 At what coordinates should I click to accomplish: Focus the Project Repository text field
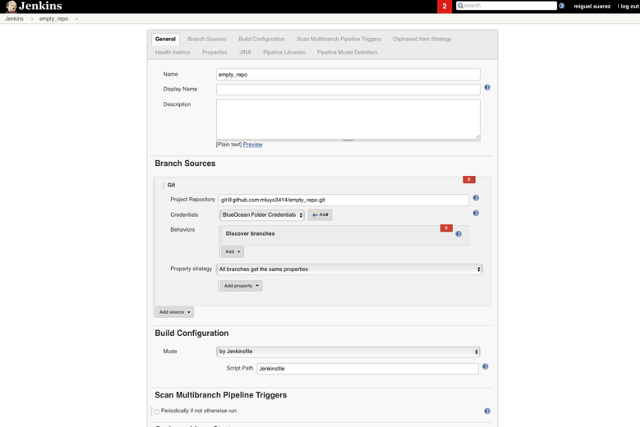pos(343,199)
